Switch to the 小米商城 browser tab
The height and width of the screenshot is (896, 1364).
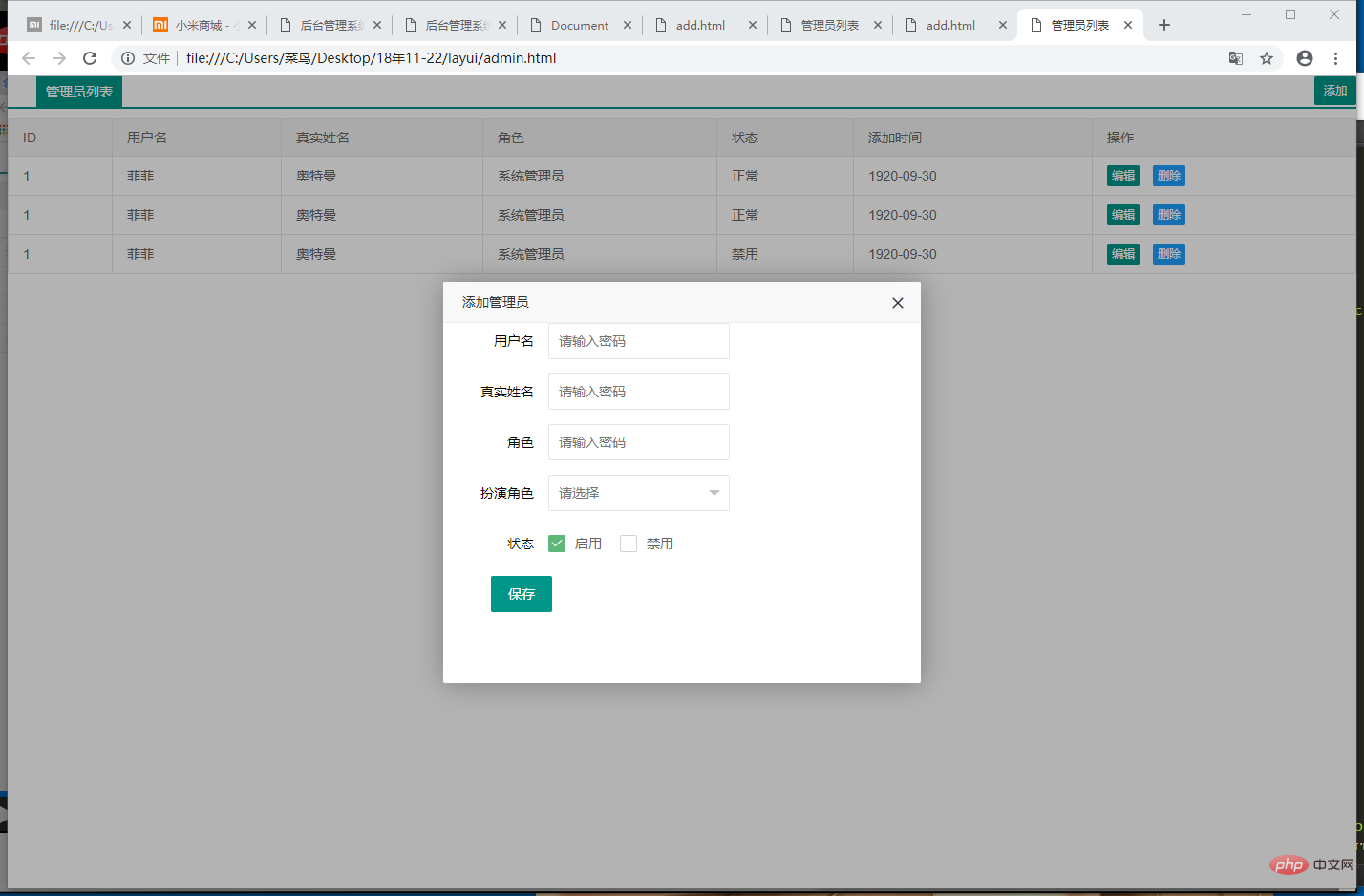[x=204, y=25]
